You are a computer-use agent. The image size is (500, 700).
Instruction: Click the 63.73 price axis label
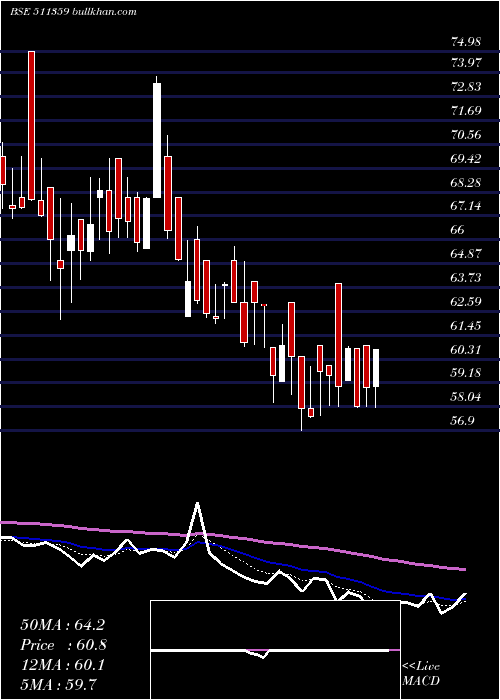coord(466,278)
